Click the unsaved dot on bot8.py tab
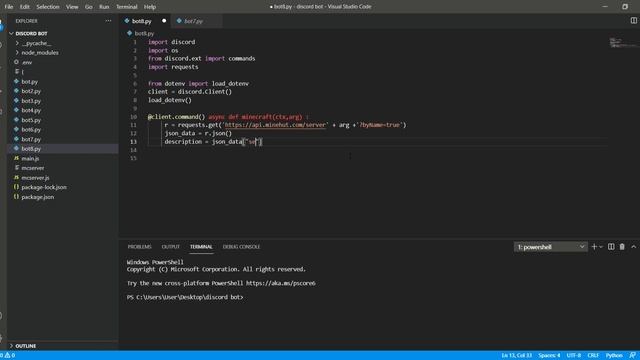The image size is (640, 360). click(x=164, y=21)
